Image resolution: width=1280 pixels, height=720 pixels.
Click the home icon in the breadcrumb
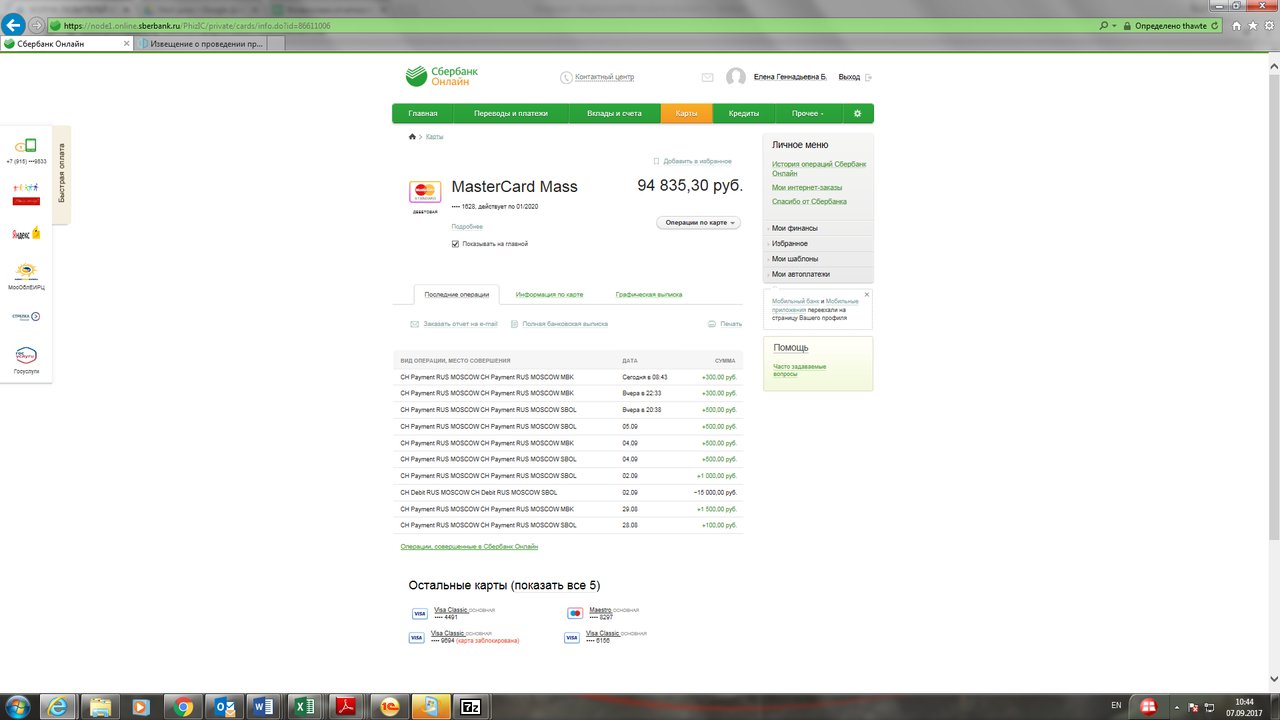(x=412, y=136)
